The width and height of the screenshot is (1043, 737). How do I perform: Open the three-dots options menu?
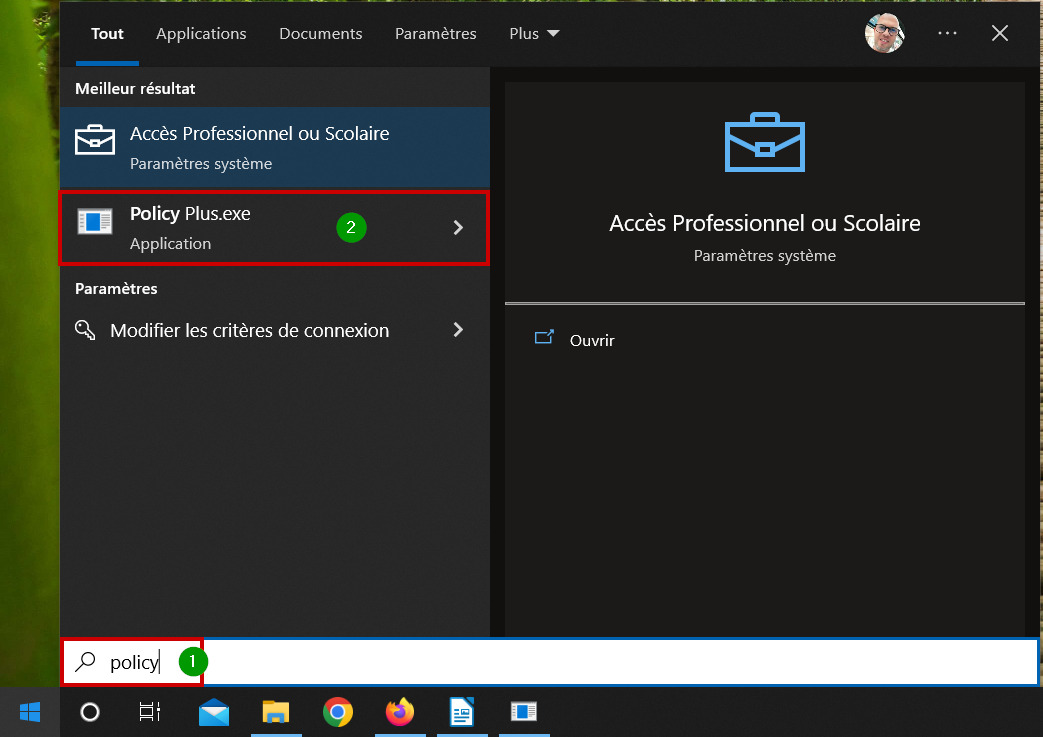tap(947, 33)
